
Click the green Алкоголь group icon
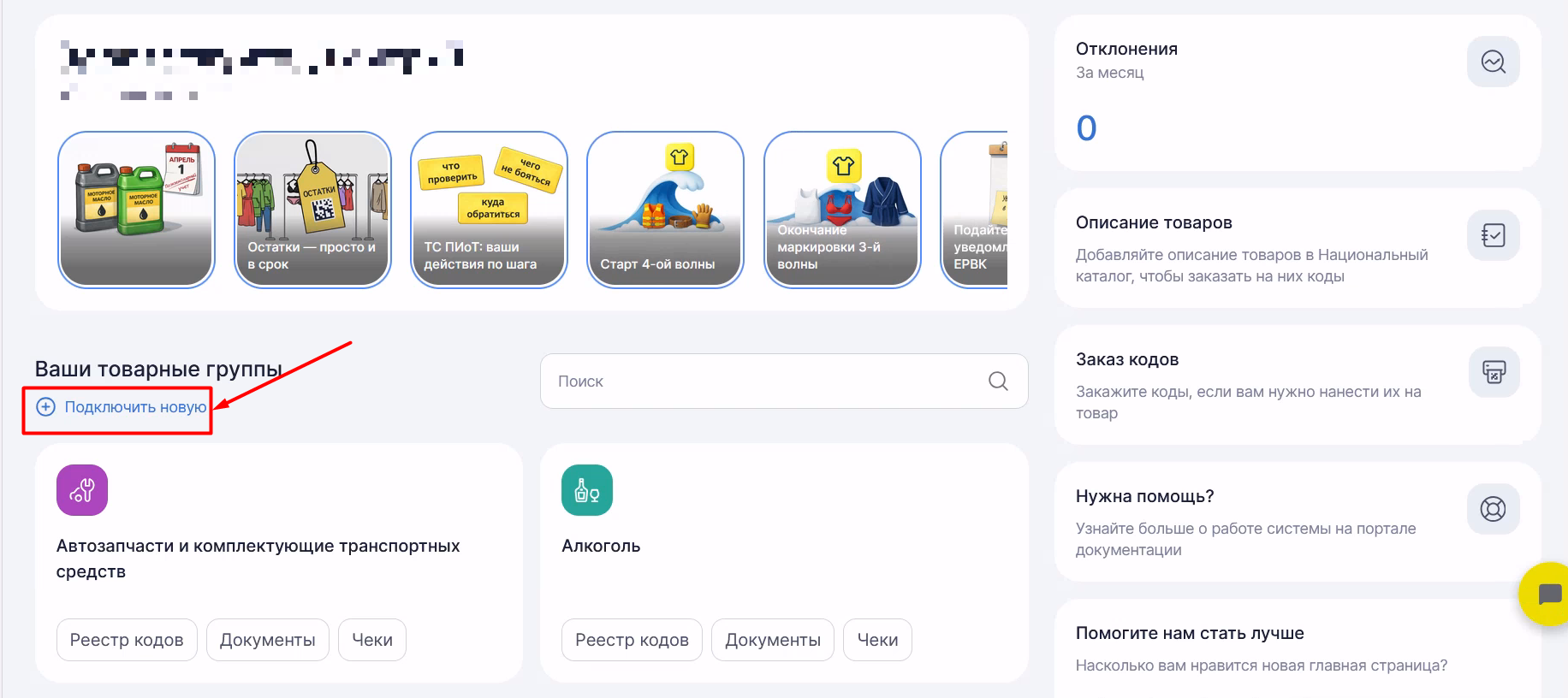[587, 490]
